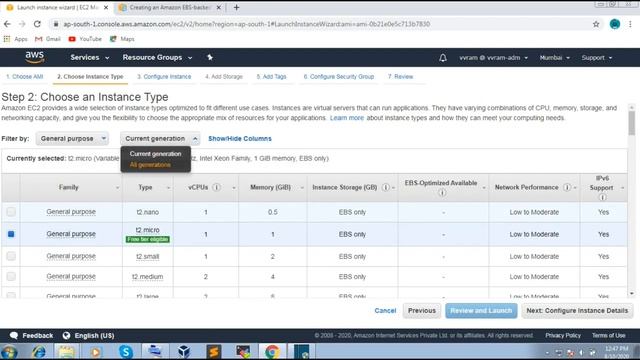Launch Internet Explorer from taskbar
The width and height of the screenshot is (640, 360).
[x=39, y=352]
